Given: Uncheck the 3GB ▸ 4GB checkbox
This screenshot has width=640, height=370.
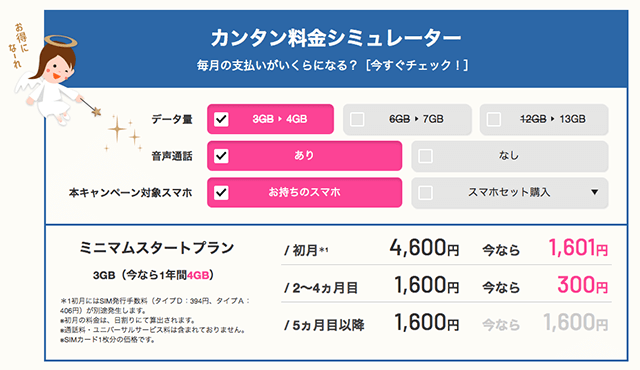Looking at the screenshot, I should [x=221, y=120].
